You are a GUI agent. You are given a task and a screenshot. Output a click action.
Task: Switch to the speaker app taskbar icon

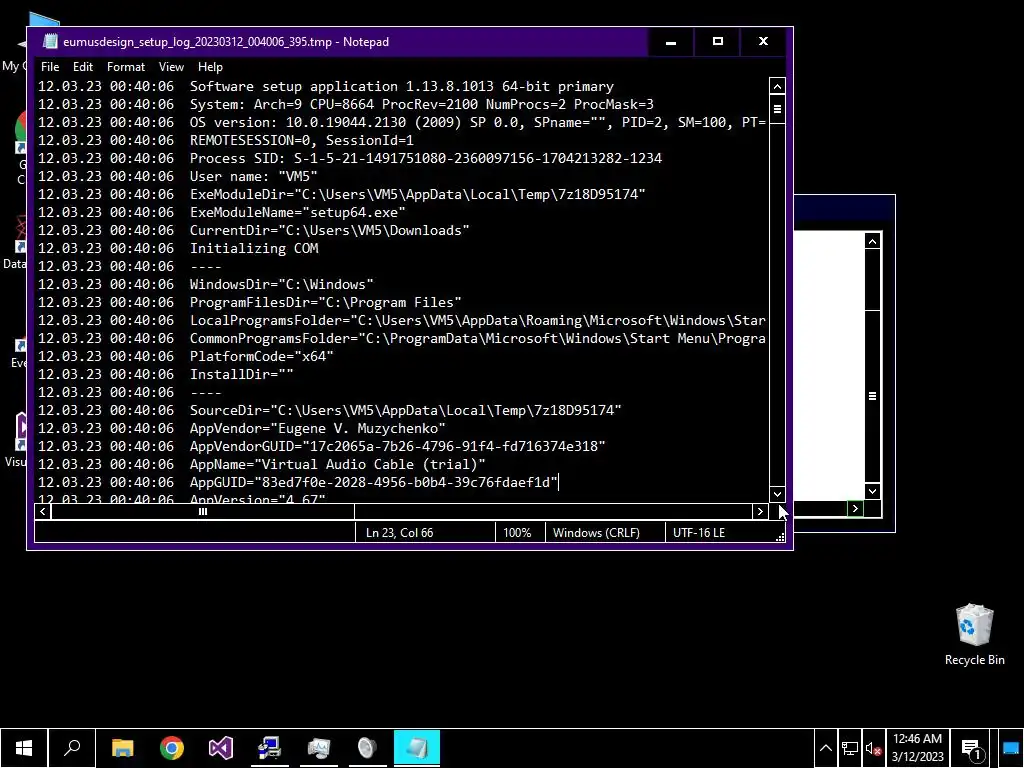(368, 748)
